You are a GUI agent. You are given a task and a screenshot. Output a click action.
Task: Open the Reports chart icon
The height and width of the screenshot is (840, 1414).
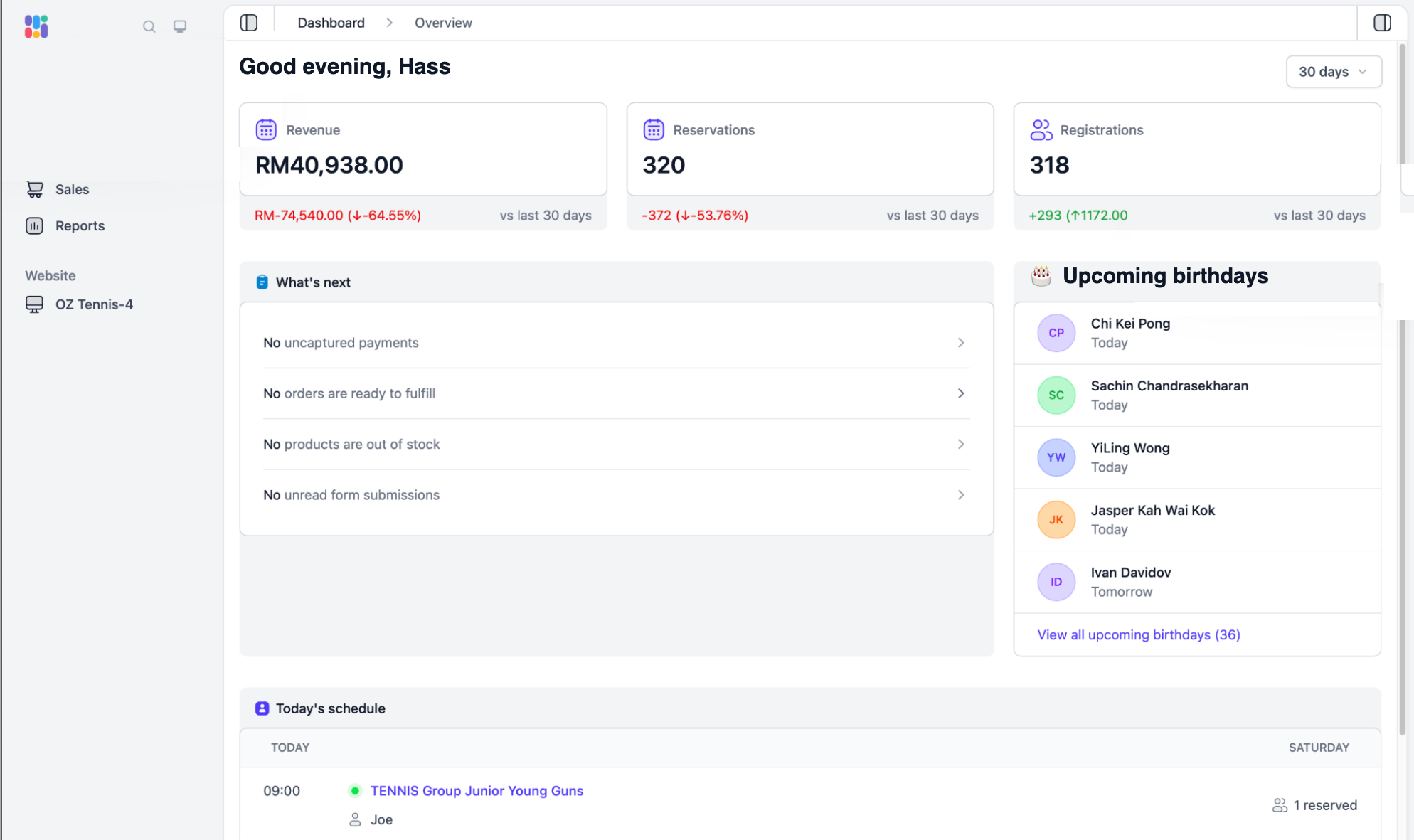pyautogui.click(x=35, y=225)
